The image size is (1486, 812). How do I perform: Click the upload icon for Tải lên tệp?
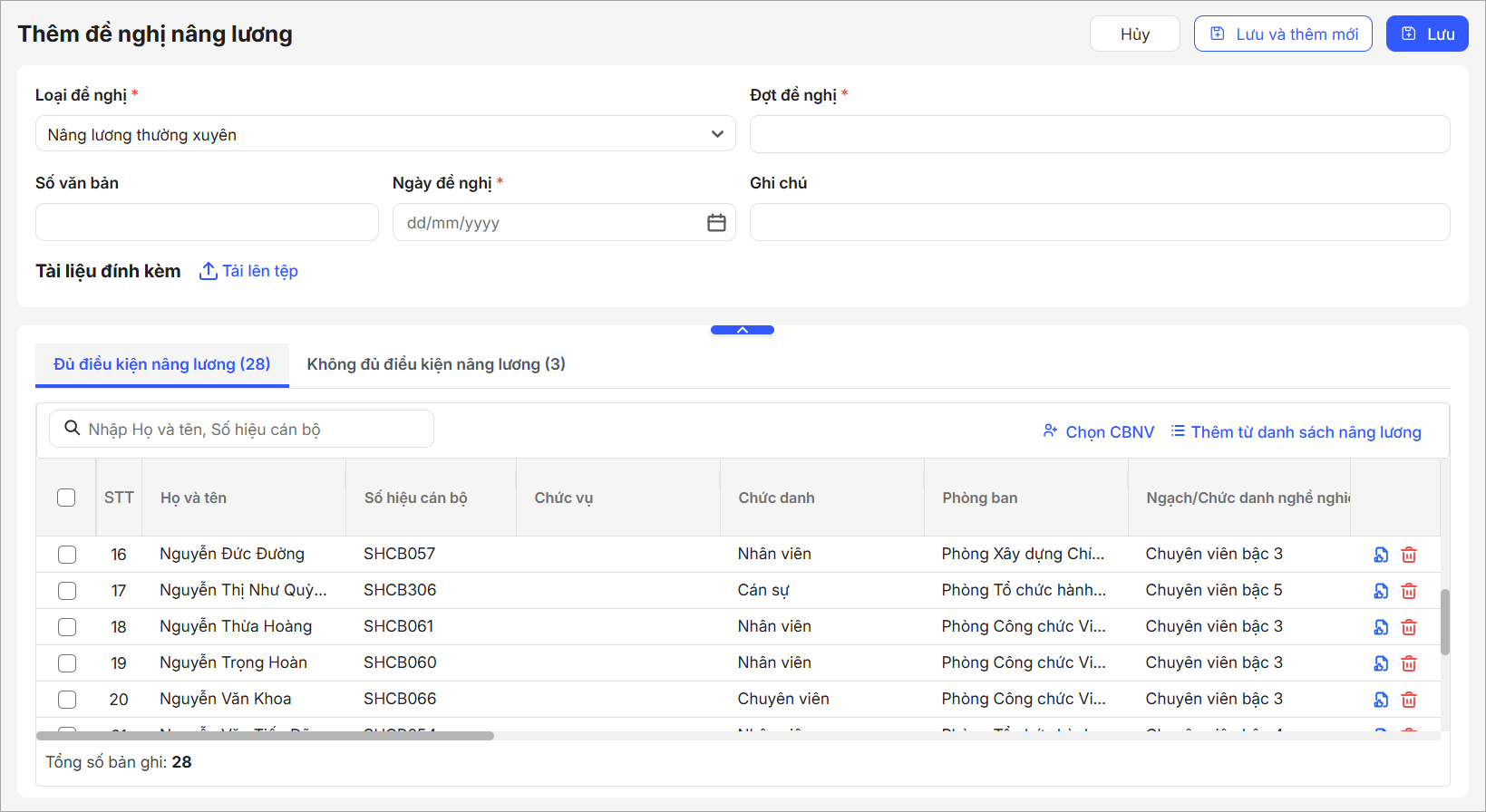[x=208, y=271]
